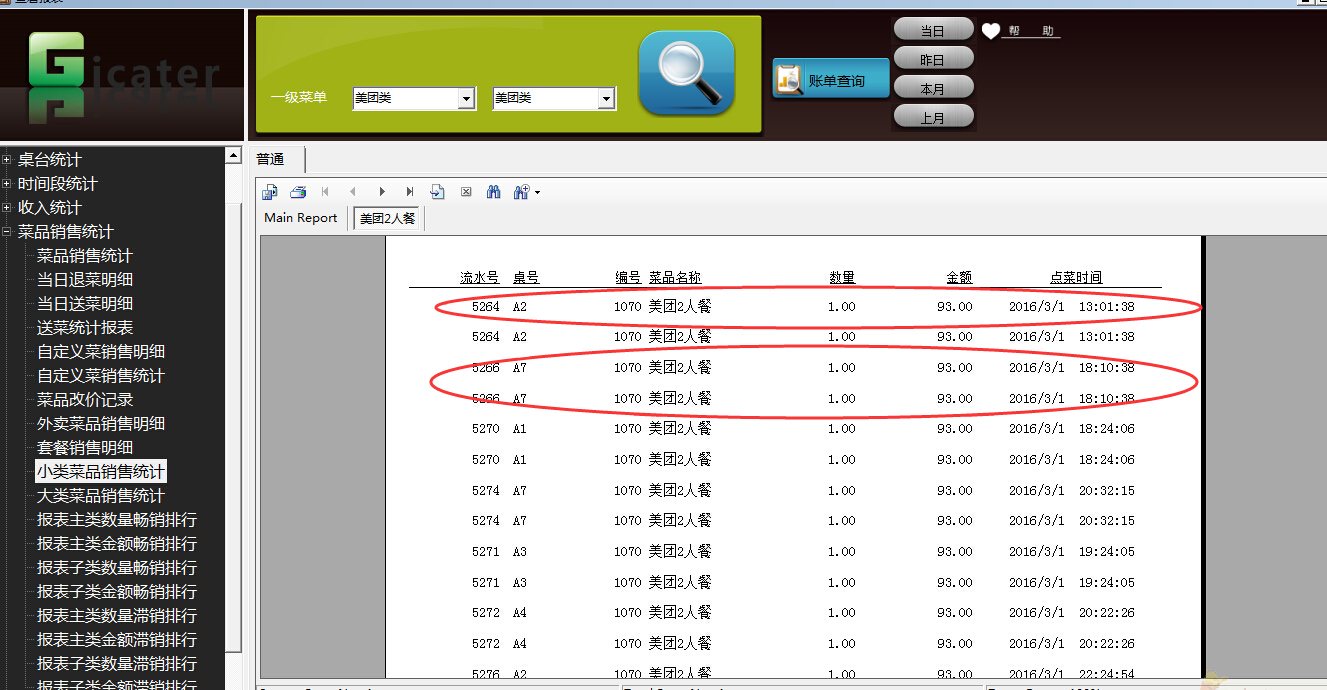Viewport: 1327px width, 690px height.
Task: Click the 昨日 button
Action: click(933, 59)
